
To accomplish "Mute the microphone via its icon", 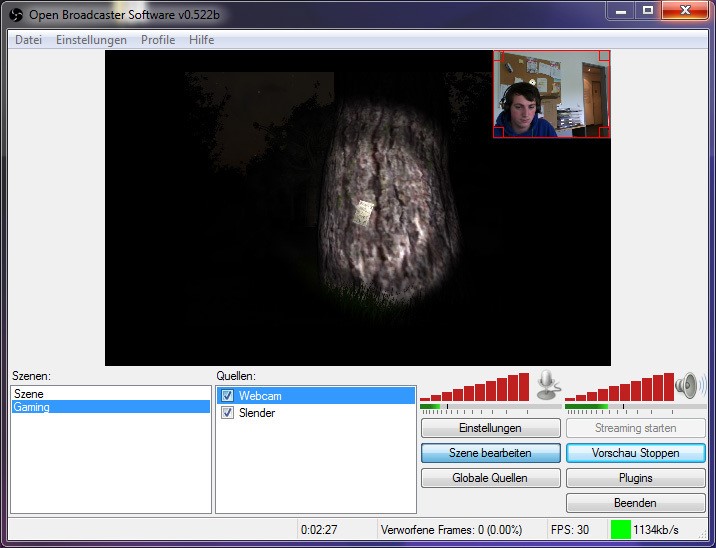I will (548, 385).
